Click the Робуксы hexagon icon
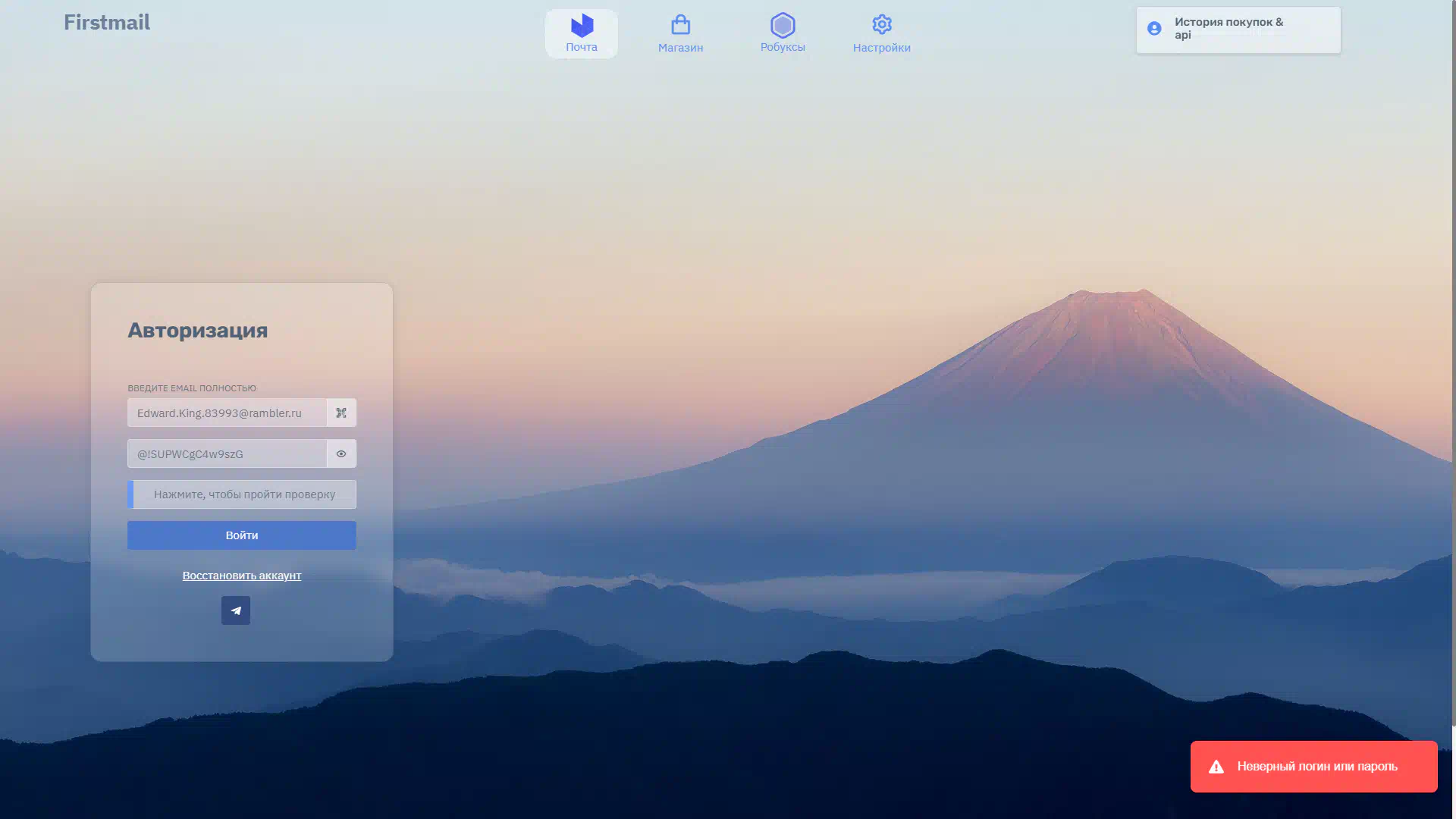1456x819 pixels. 783,25
